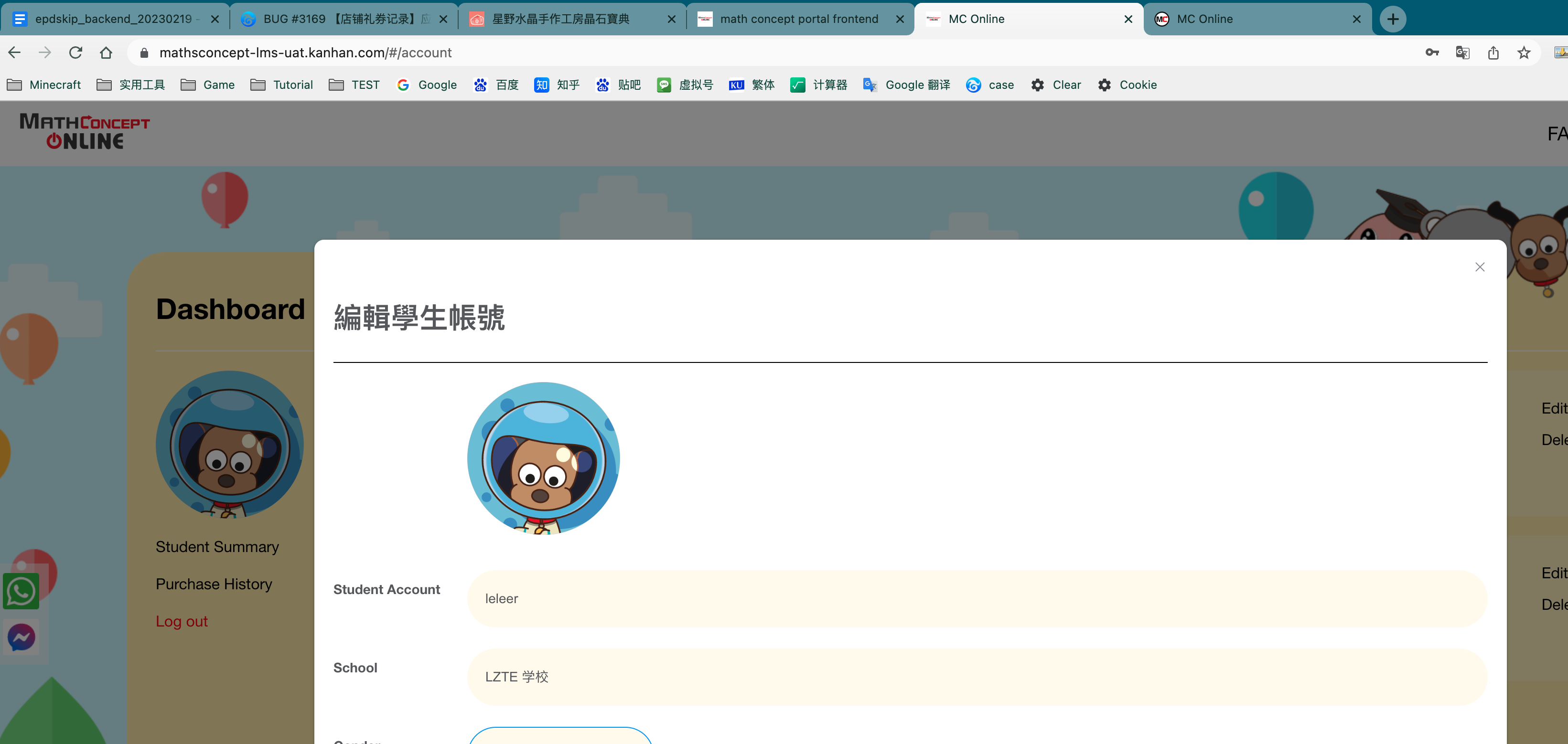Open the 知乎 bookmark
The width and height of the screenshot is (1568, 744).
click(x=557, y=85)
